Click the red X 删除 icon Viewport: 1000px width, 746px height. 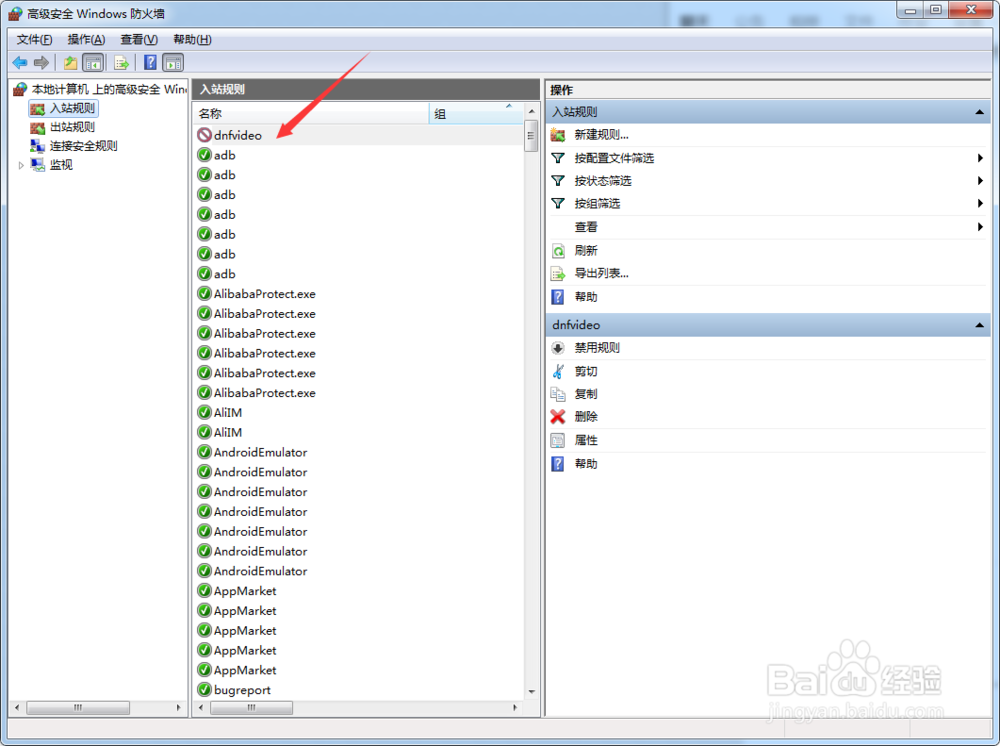(x=558, y=416)
